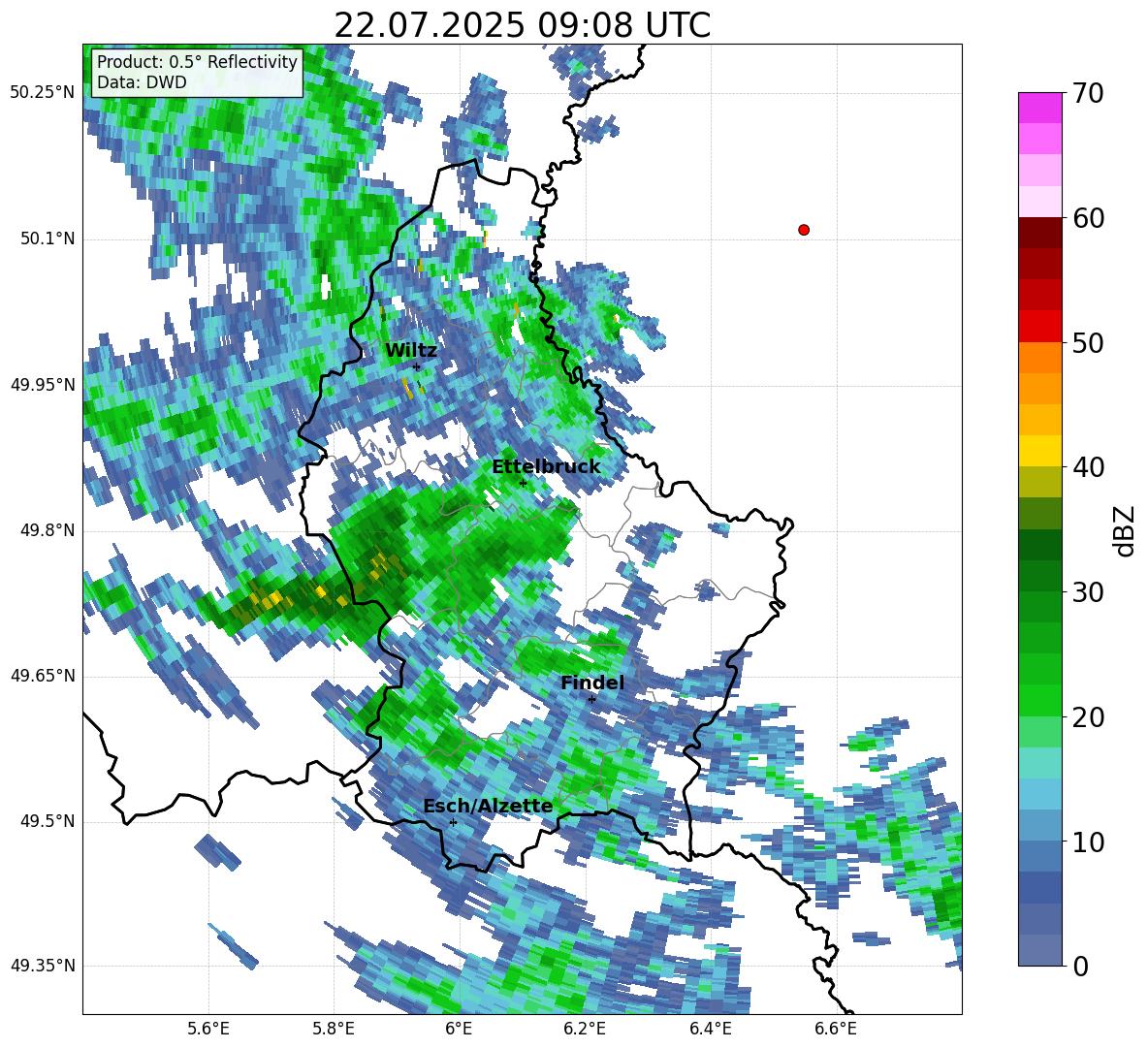Click the dark red band just below 60 dBZ

click(1039, 233)
